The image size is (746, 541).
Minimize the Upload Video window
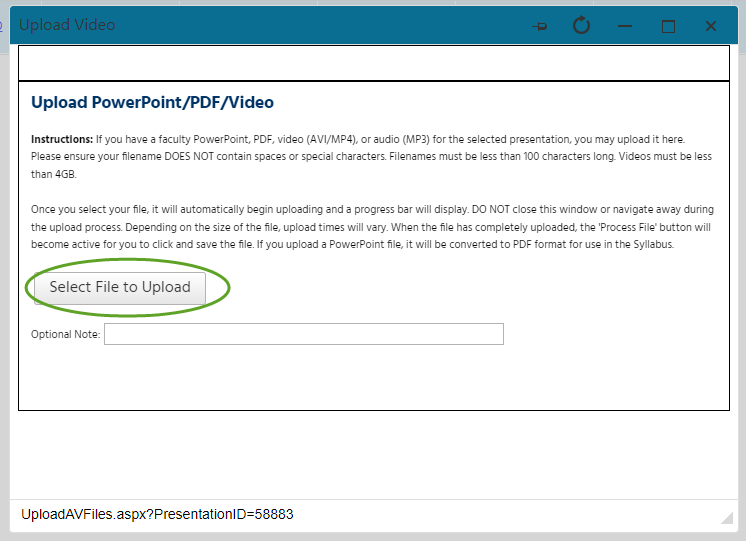[x=625, y=26]
